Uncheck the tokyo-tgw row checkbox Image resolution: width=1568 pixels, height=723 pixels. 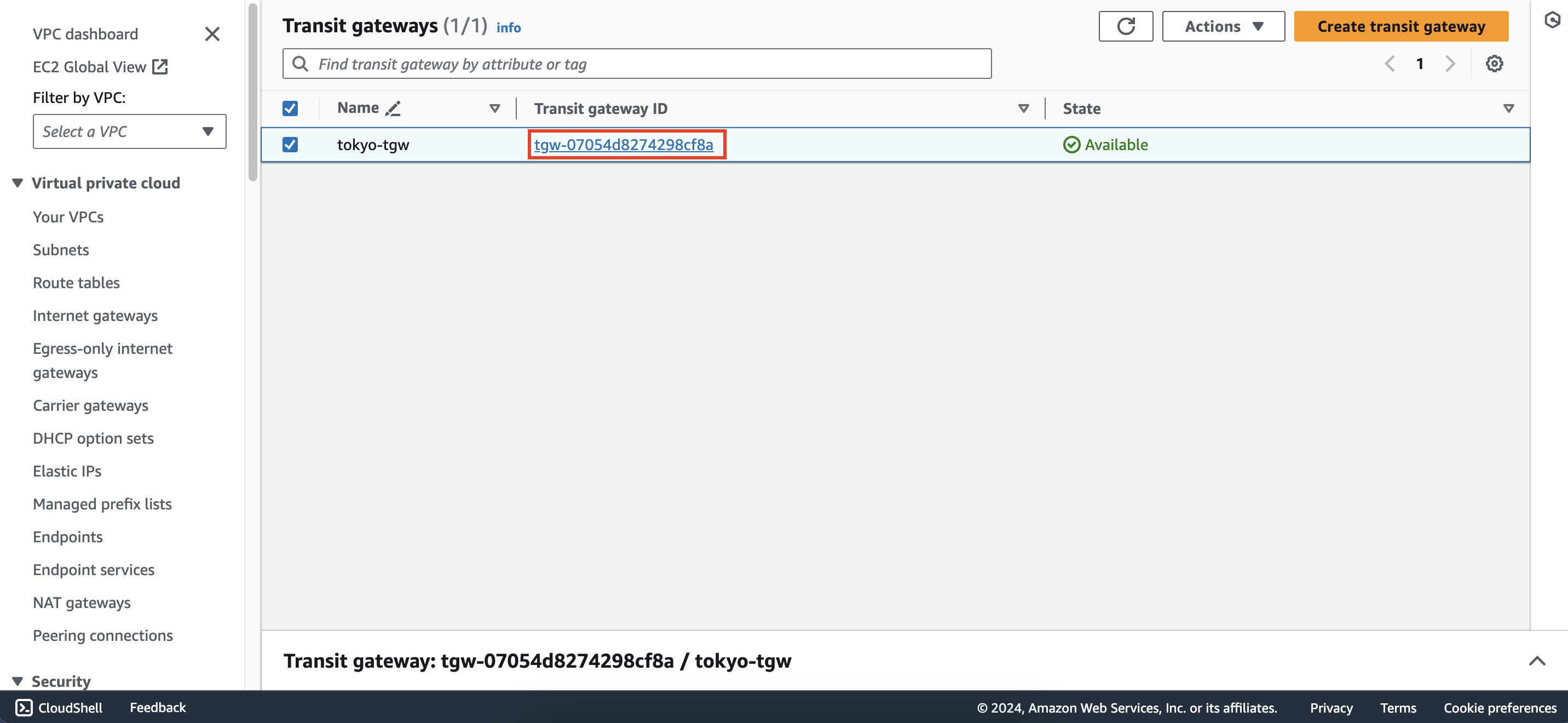[290, 145]
